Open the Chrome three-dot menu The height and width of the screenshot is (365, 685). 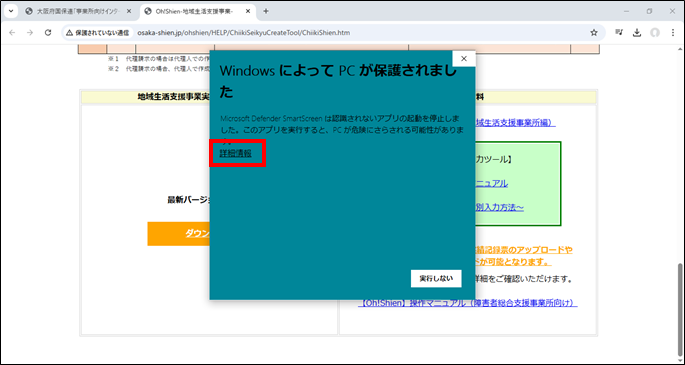[x=673, y=33]
